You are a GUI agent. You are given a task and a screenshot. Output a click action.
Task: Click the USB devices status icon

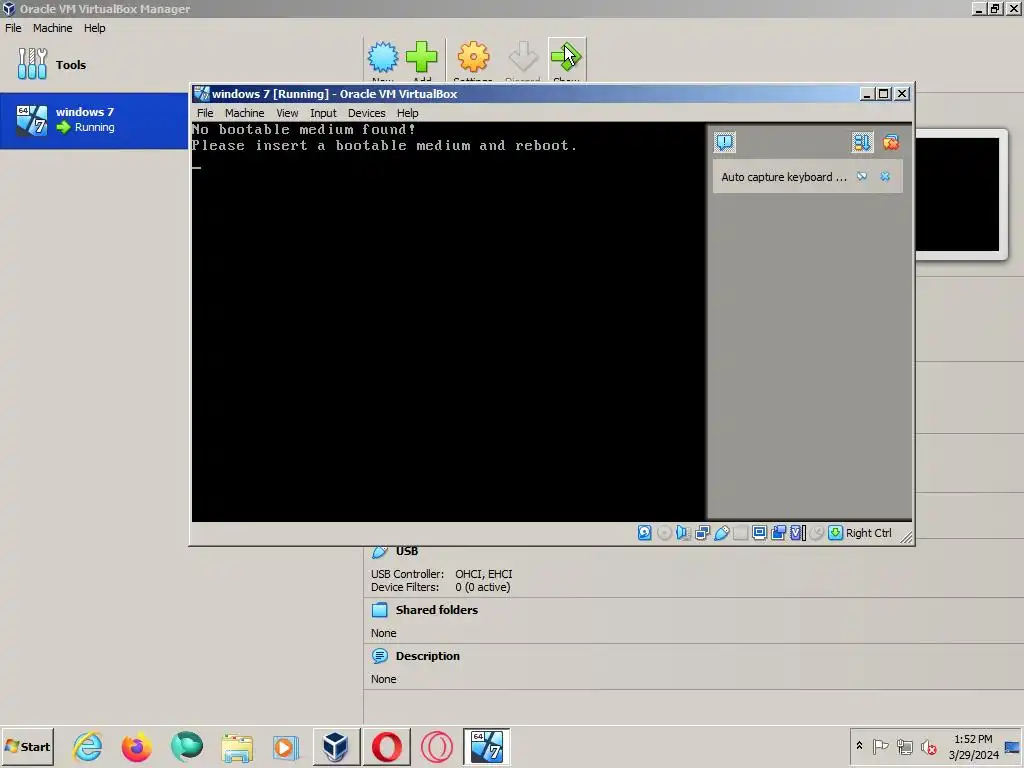(722, 533)
